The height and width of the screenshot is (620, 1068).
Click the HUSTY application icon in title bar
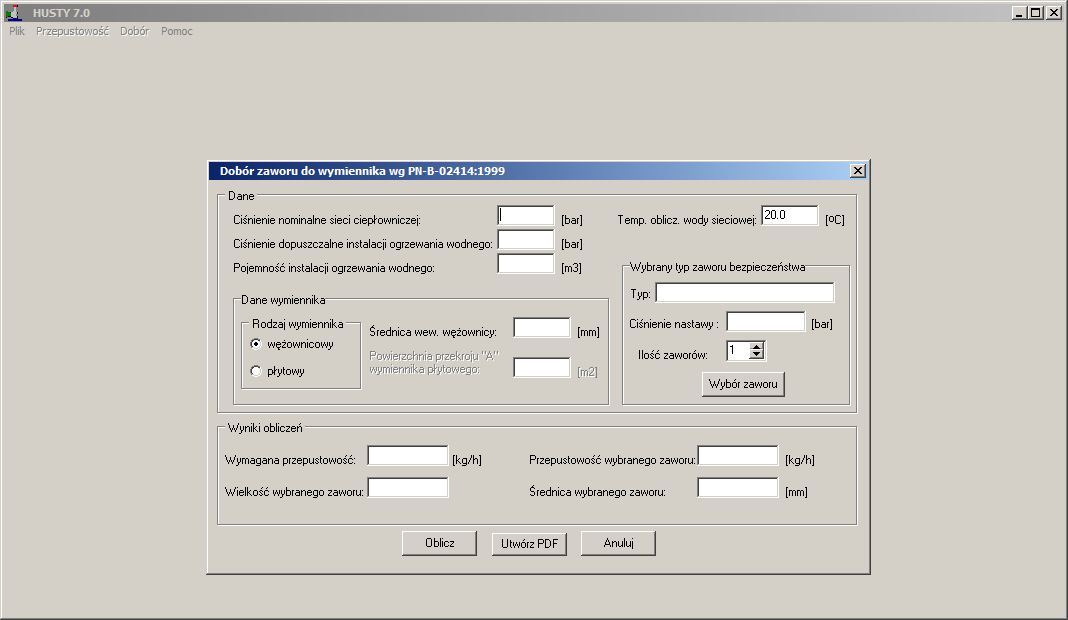pos(13,13)
